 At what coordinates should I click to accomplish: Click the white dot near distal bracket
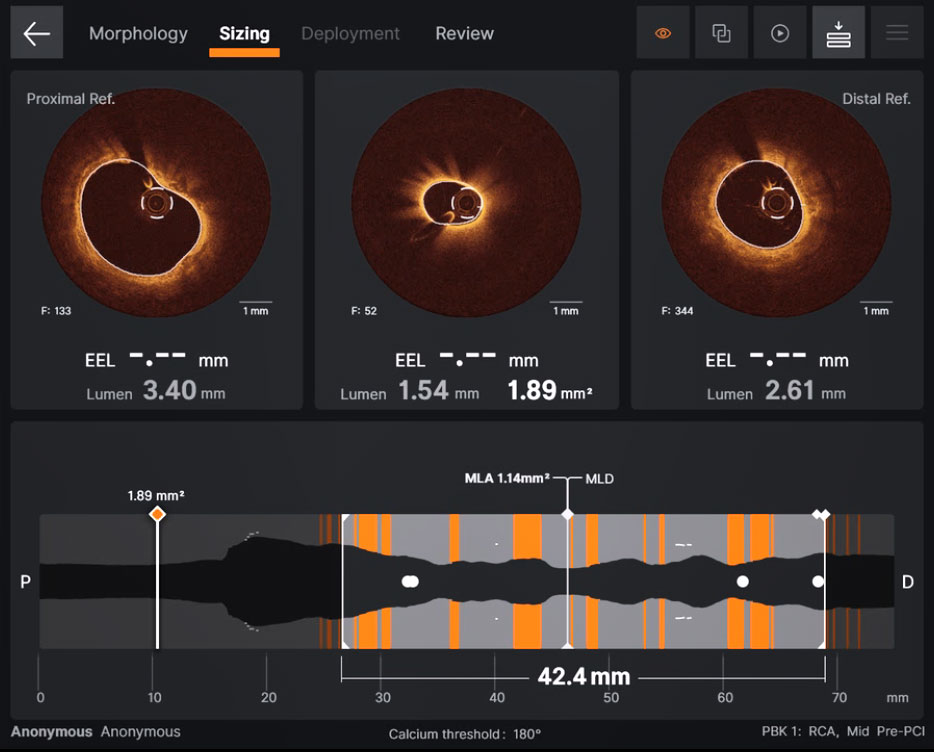tap(818, 582)
